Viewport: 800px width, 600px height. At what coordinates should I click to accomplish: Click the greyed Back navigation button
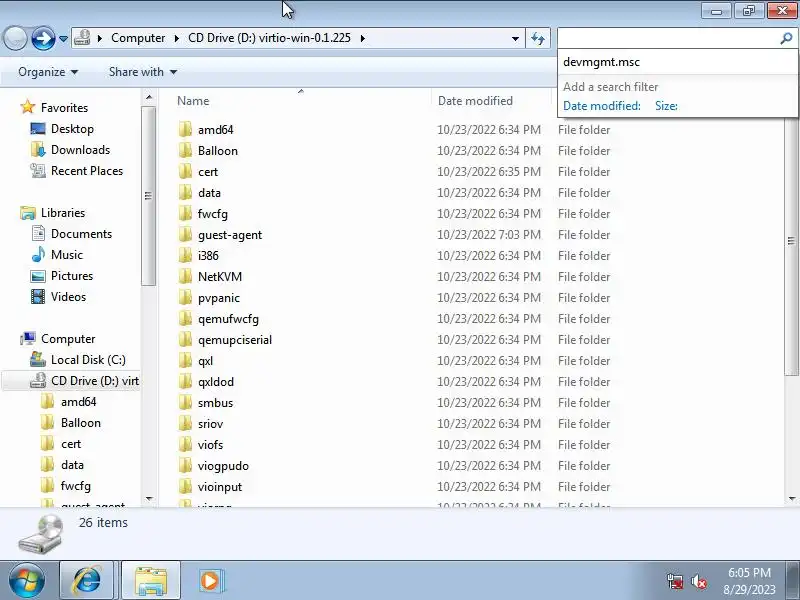15,38
